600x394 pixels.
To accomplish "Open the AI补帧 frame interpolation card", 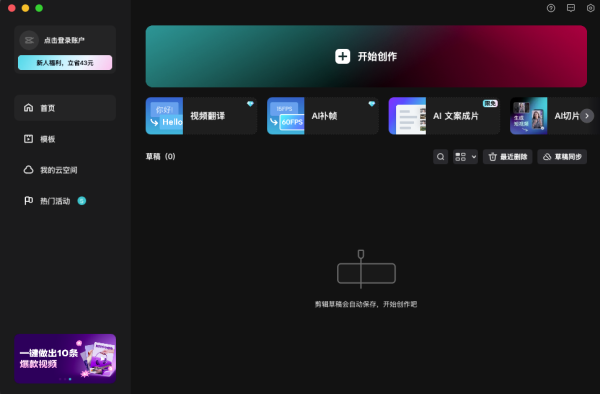I will coord(323,116).
